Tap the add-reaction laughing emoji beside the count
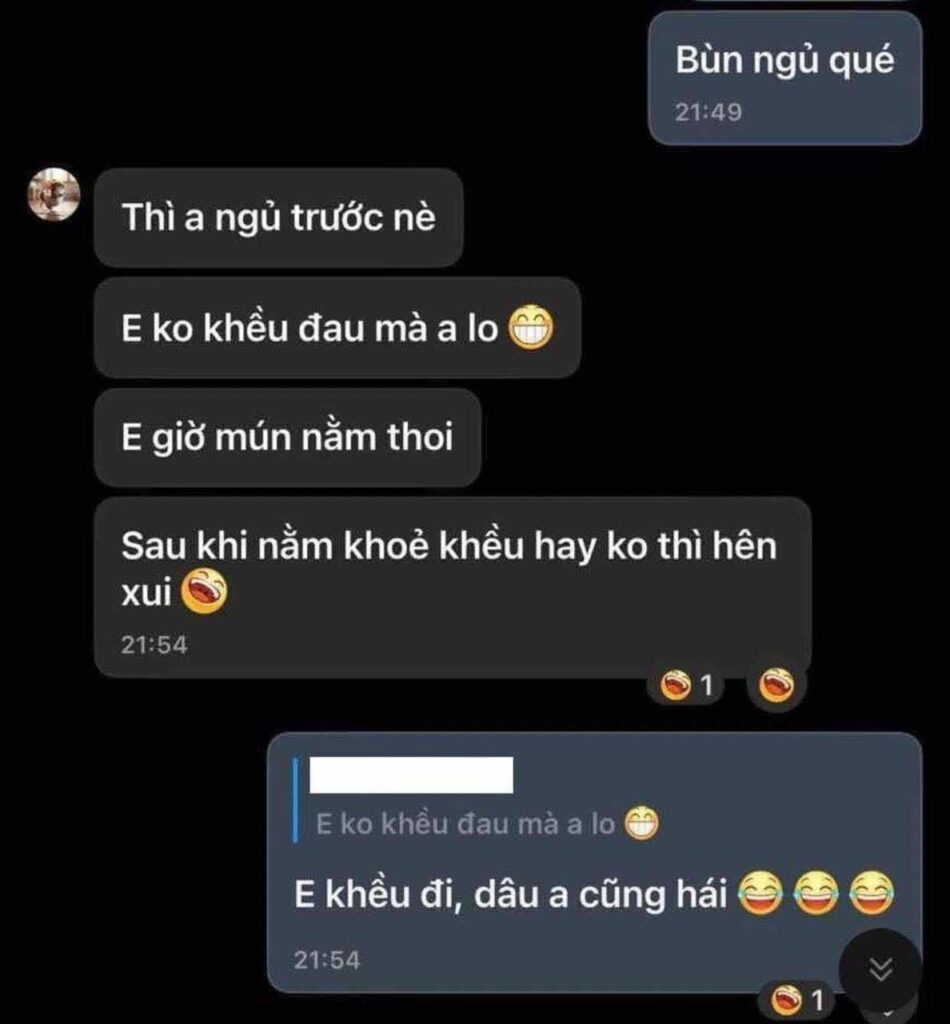Screen dimensions: 950x1024 click(777, 686)
